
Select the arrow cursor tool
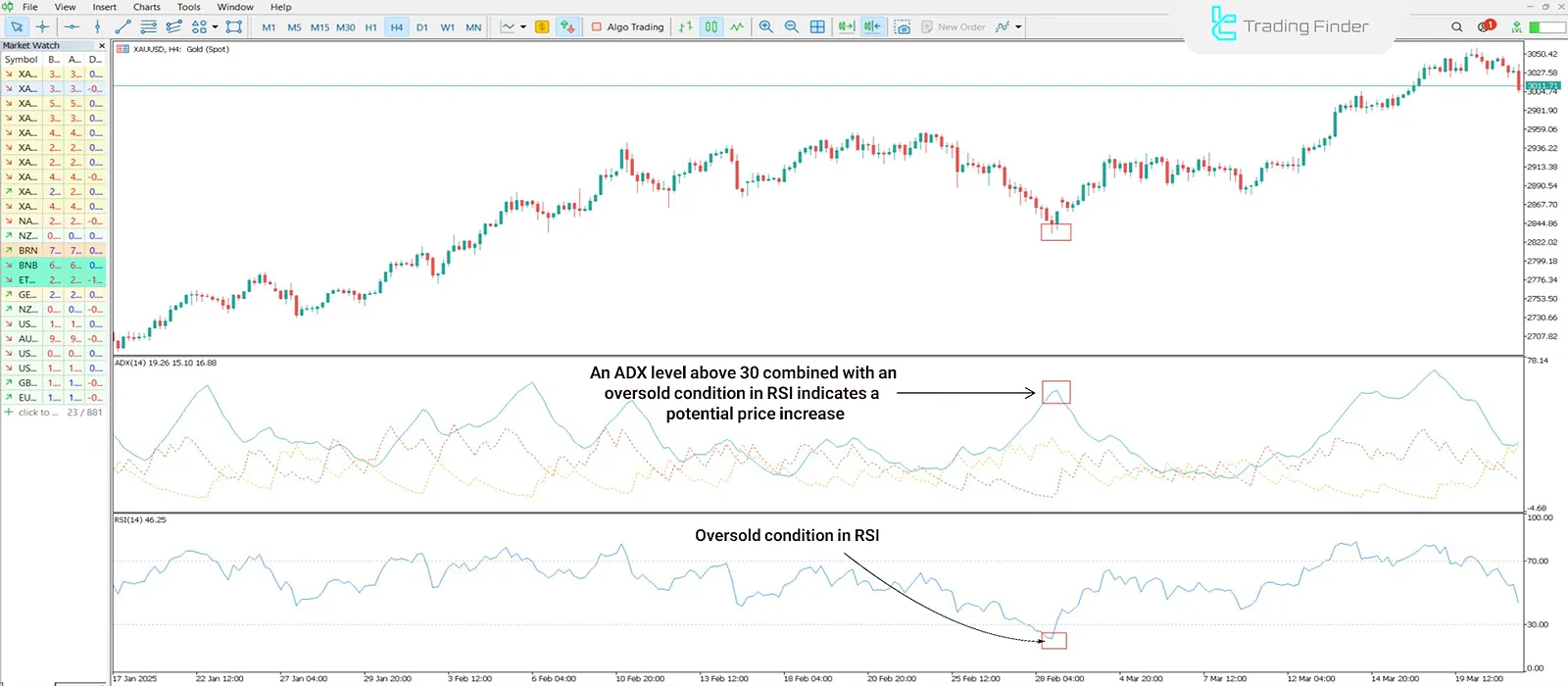pyautogui.click(x=17, y=26)
